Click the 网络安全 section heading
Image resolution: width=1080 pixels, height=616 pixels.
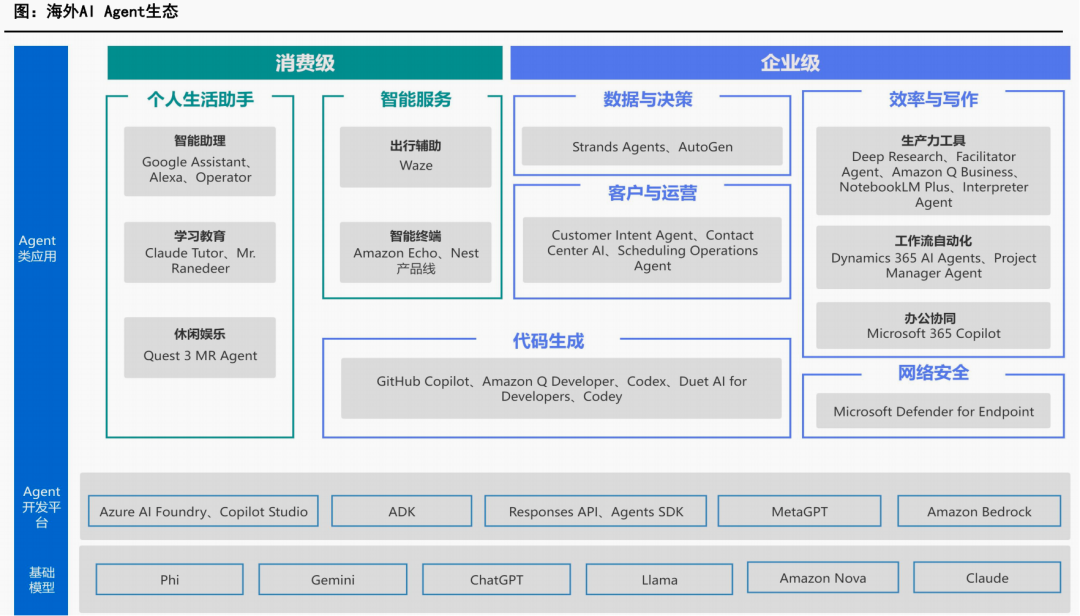[933, 373]
